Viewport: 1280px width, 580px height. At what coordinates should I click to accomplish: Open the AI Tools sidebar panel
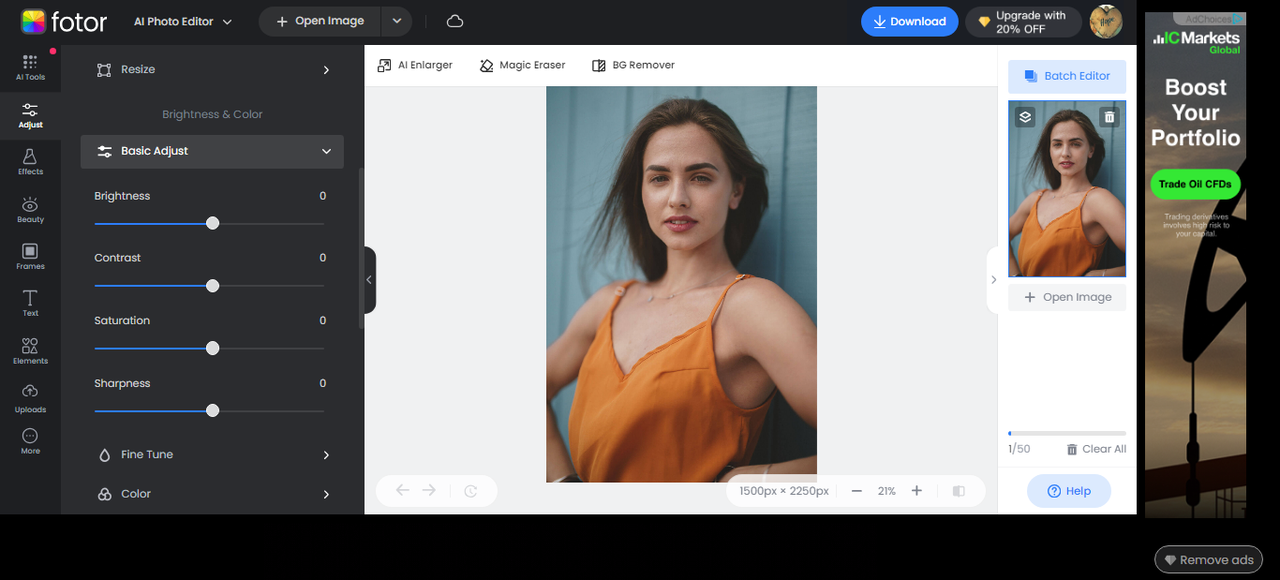click(x=30, y=67)
